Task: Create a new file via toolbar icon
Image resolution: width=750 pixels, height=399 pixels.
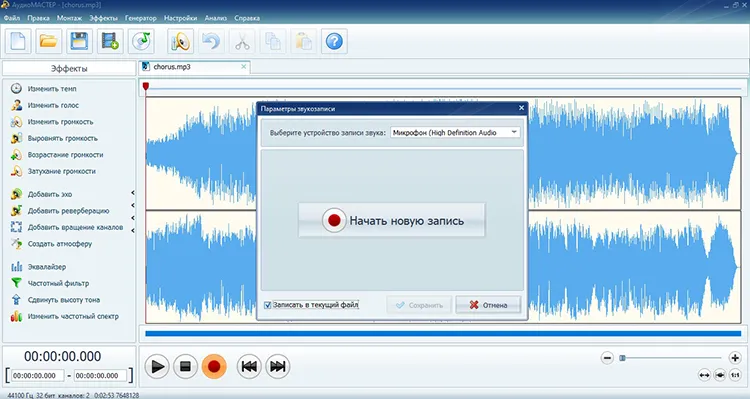Action: pyautogui.click(x=18, y=41)
